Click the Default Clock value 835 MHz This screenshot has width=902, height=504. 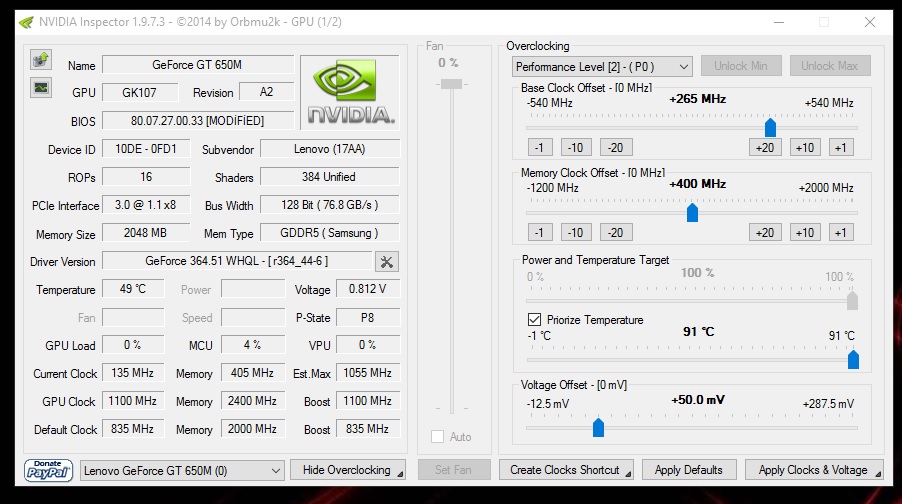(x=133, y=429)
